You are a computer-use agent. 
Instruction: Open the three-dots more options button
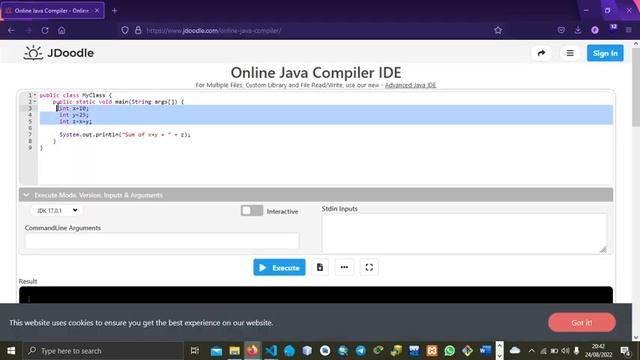tap(344, 267)
